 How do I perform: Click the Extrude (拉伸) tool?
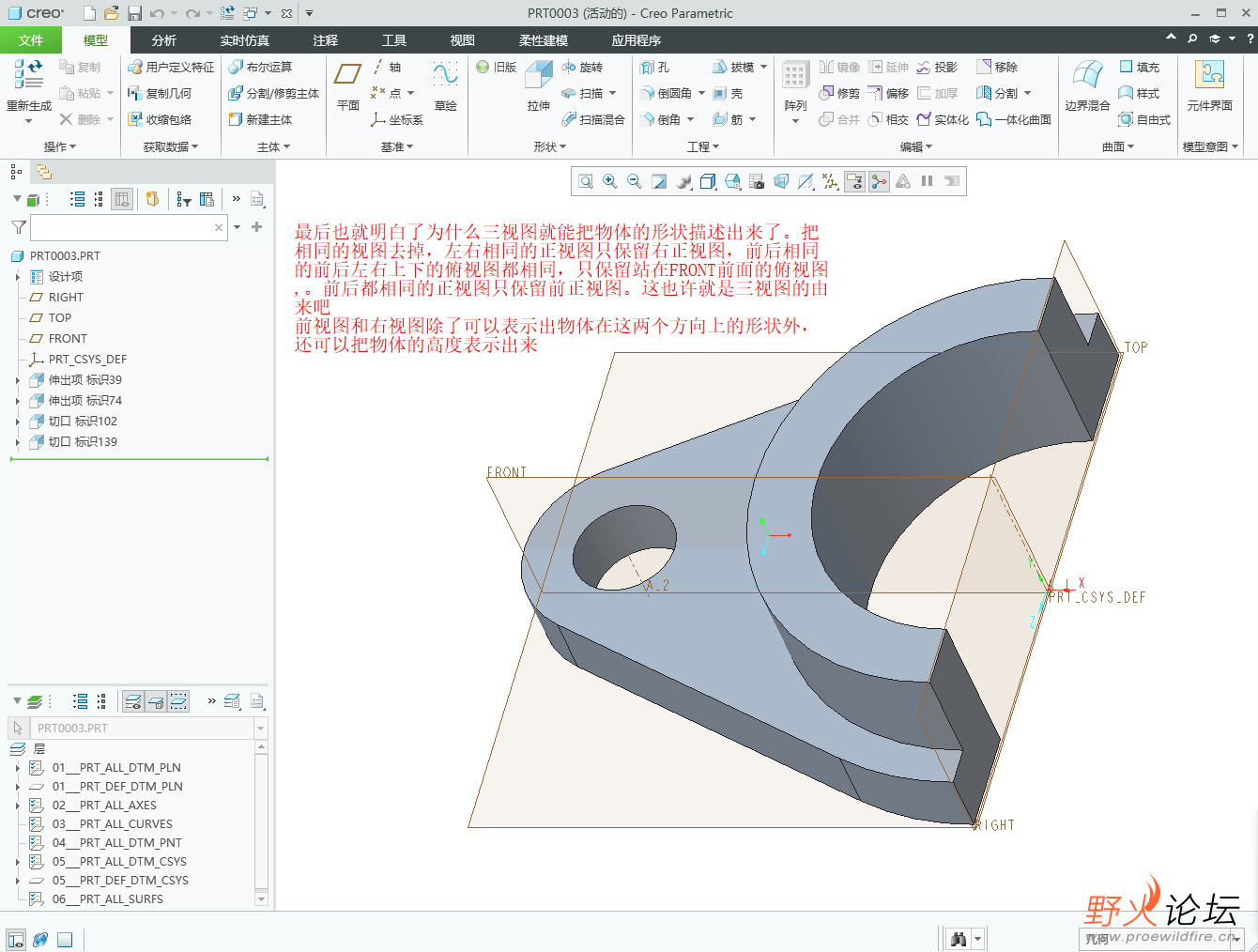539,86
